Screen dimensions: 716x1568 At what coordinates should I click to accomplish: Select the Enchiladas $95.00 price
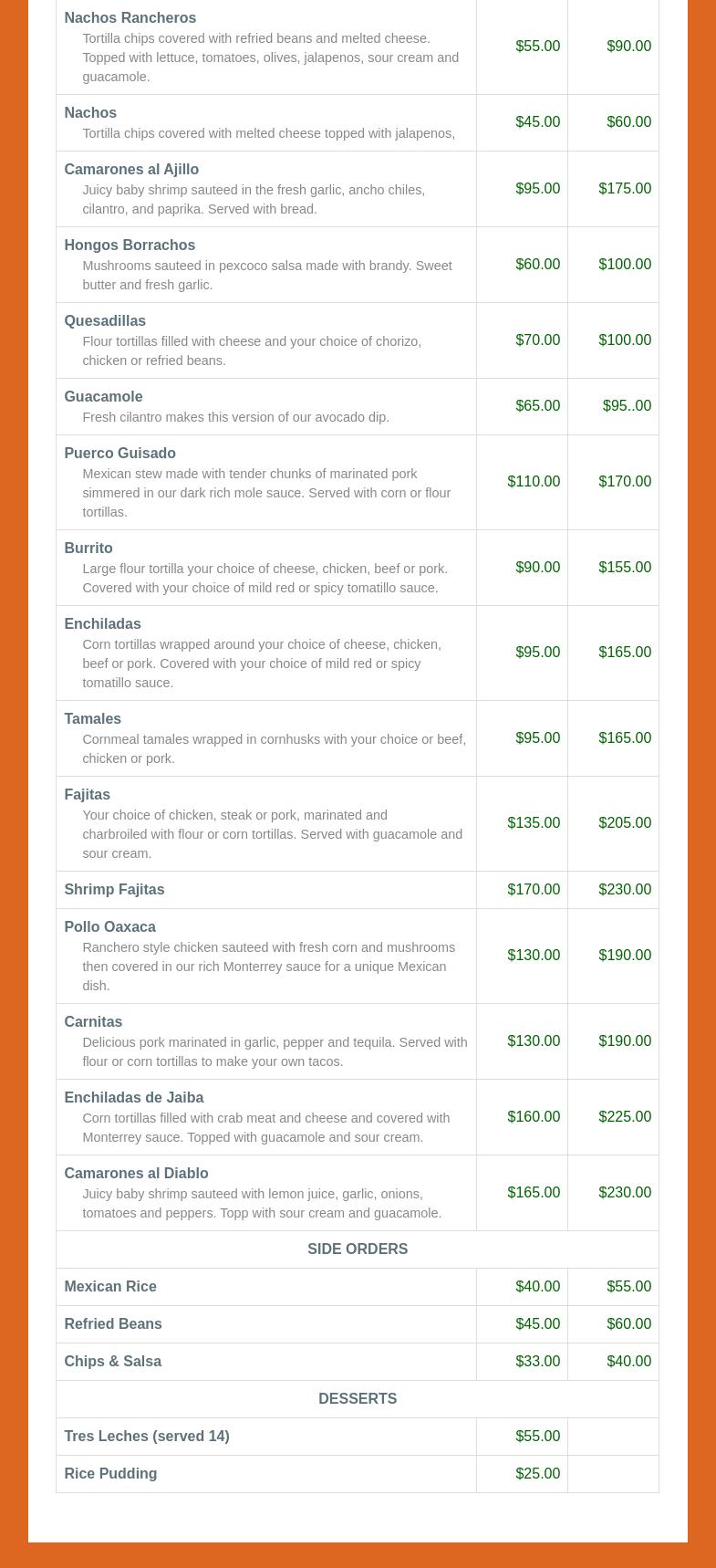tap(537, 653)
